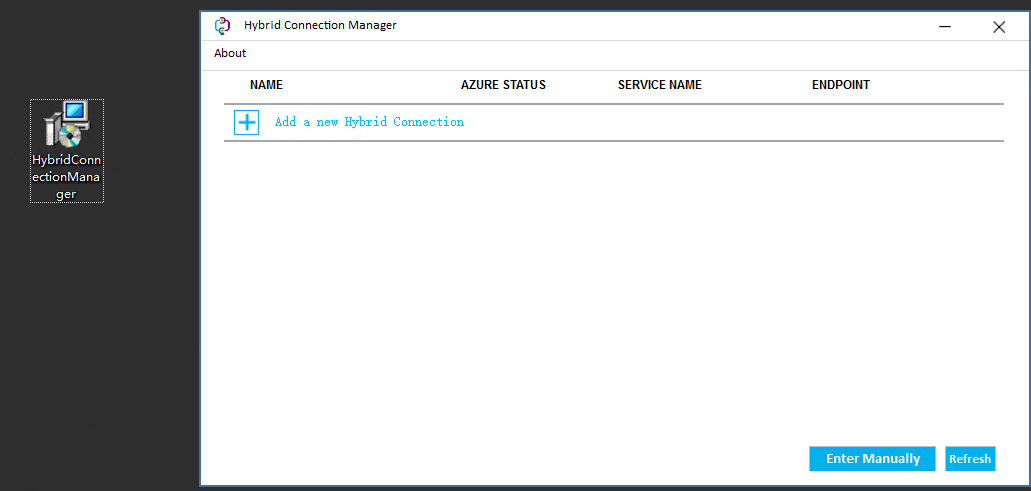The width and height of the screenshot is (1031, 491).
Task: Click the Hybrid Connection Manager title bar logo
Action: (x=223, y=26)
